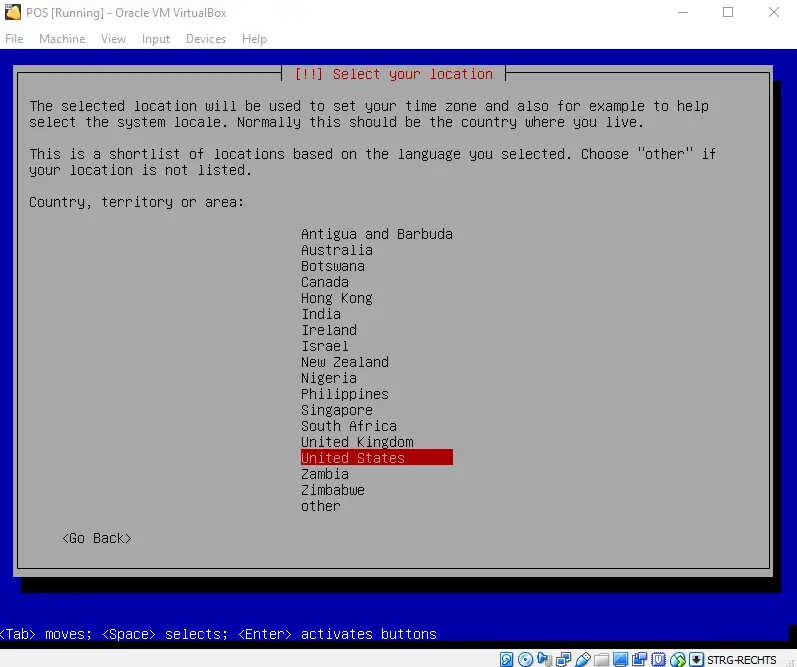Image resolution: width=797 pixels, height=667 pixels.
Task: Open the optical disk status icon
Action: (x=525, y=659)
